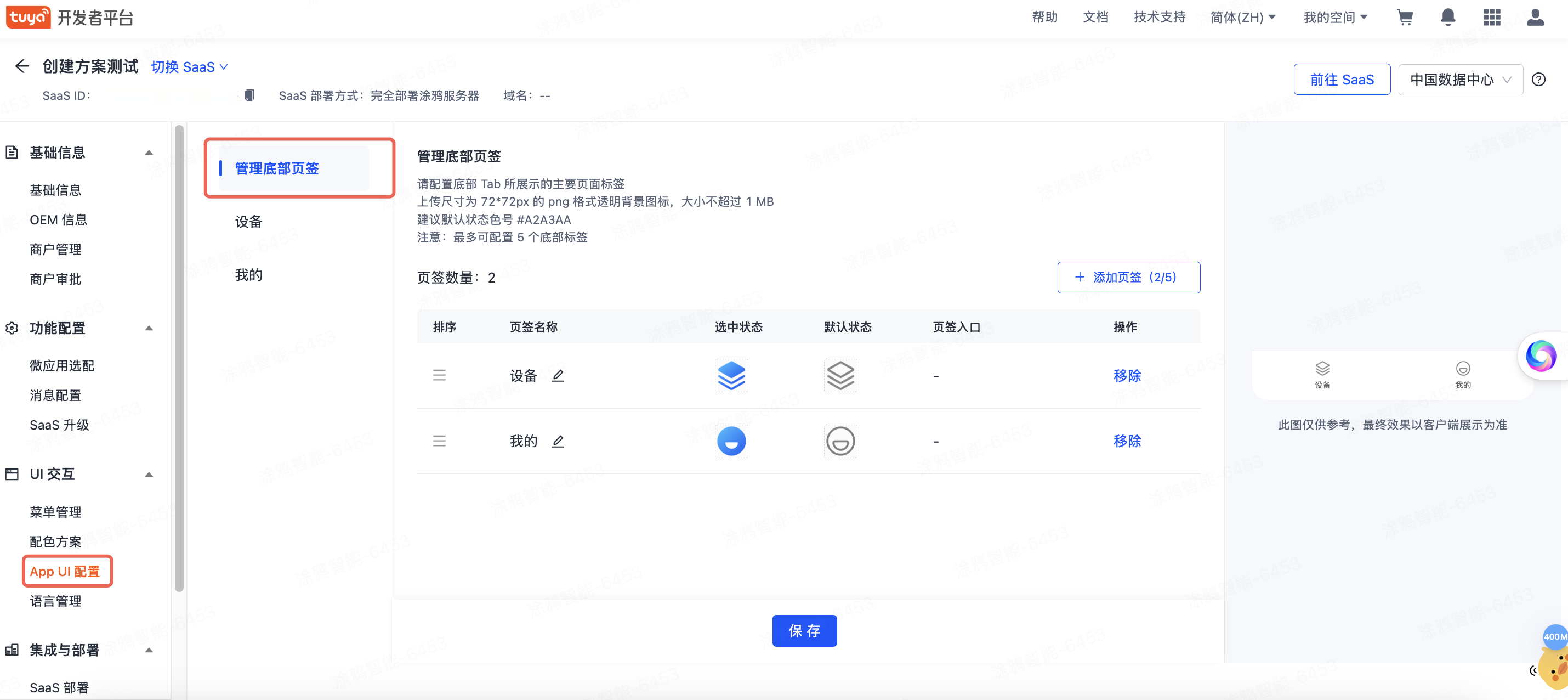
Task: Collapse the 基础信息 sidebar section
Action: coord(149,153)
